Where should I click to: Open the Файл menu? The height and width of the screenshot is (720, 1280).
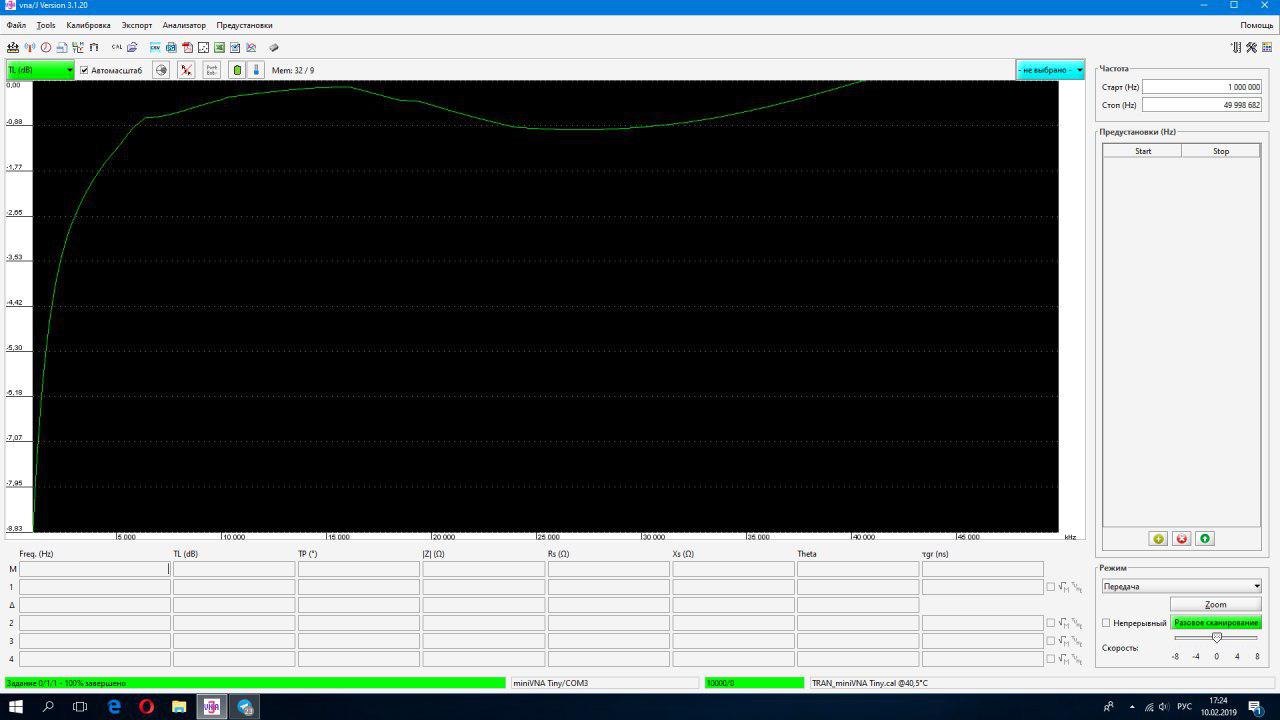coord(16,25)
